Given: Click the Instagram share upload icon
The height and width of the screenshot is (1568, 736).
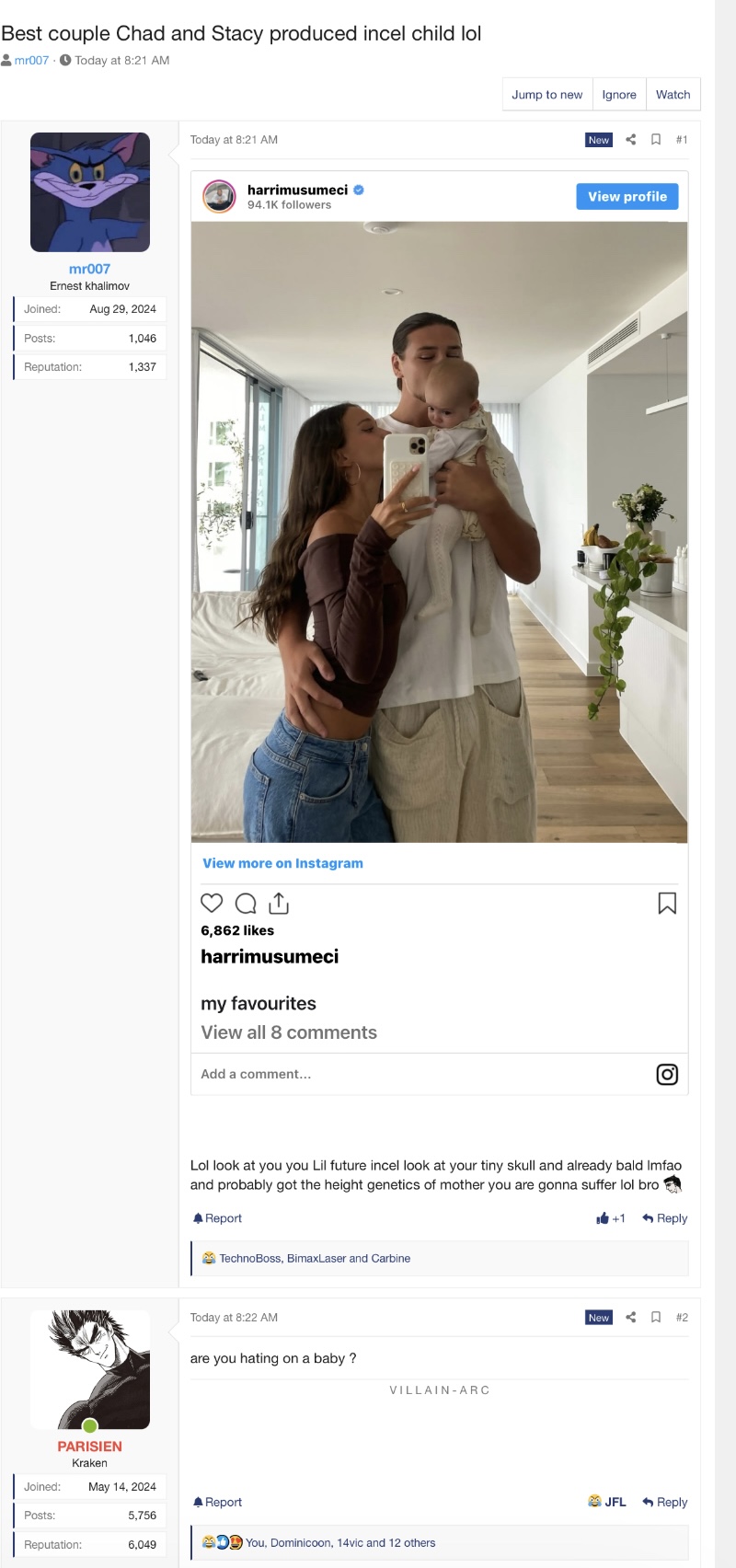Looking at the screenshot, I should (x=279, y=903).
